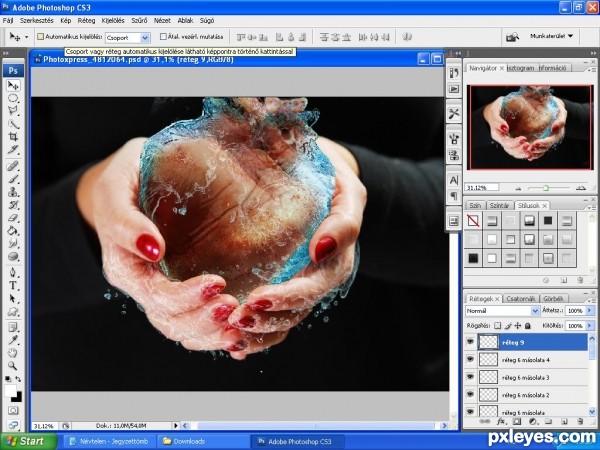Switch to Névtelen - Jegyzettömb taskbar window
600x450 pixels.
(x=109, y=441)
